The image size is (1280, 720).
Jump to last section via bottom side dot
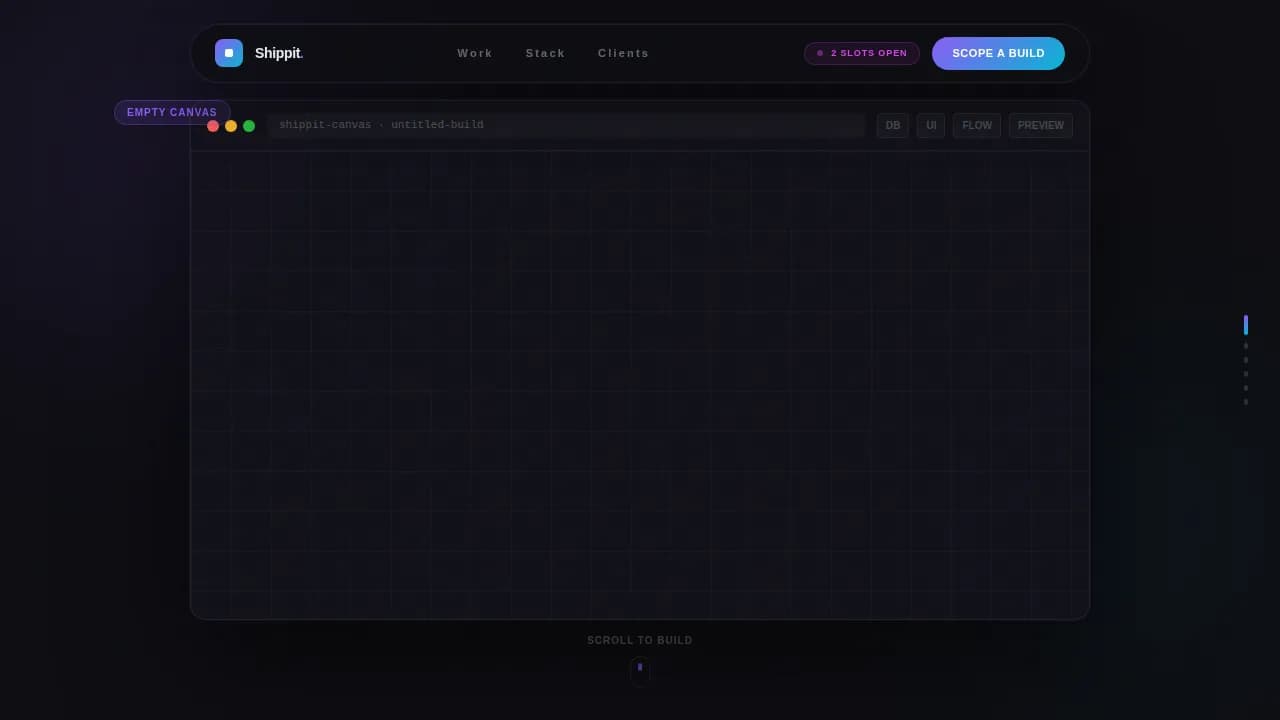coord(1246,402)
